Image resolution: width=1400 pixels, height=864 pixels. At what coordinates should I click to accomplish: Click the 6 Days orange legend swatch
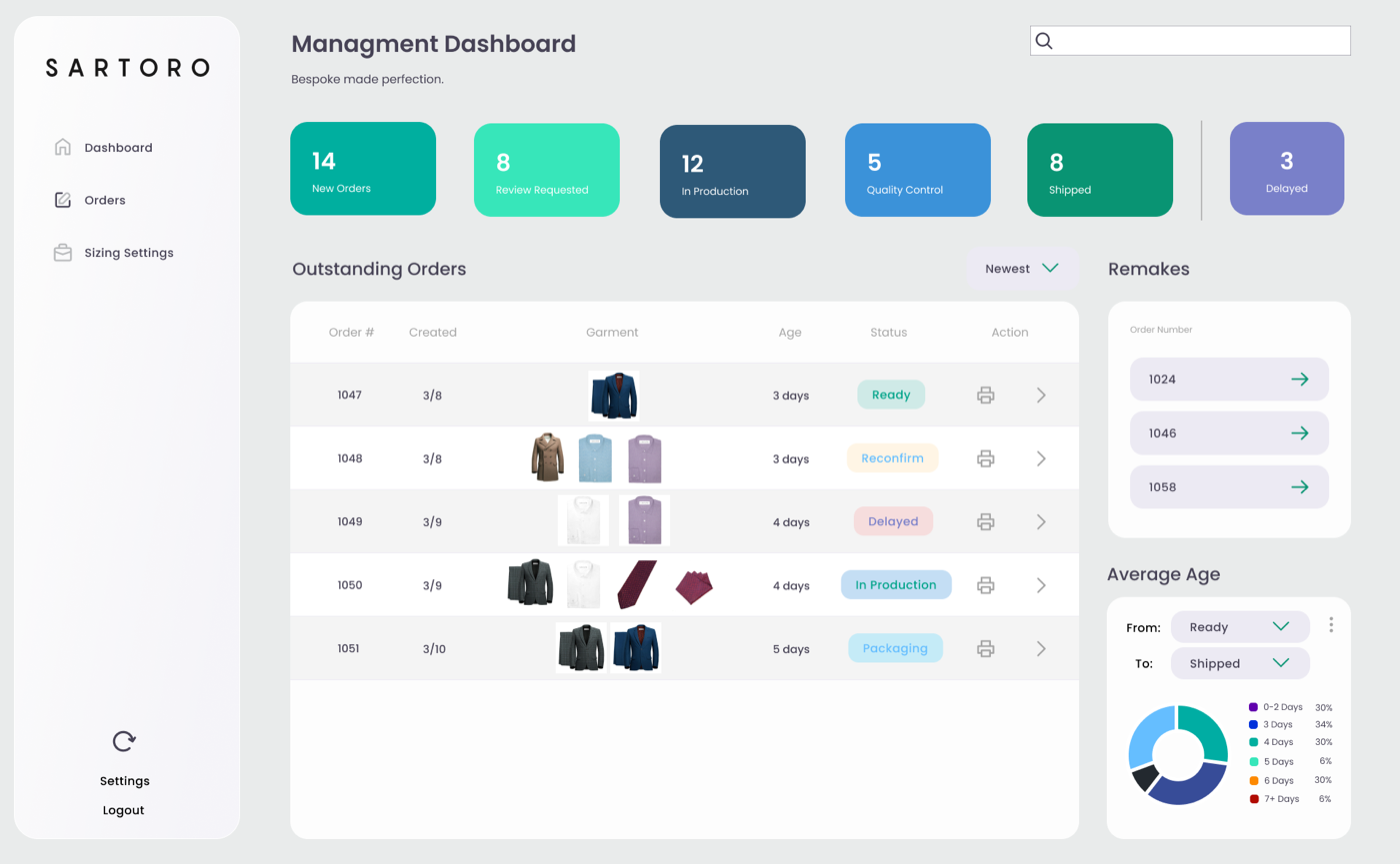pos(1253,780)
